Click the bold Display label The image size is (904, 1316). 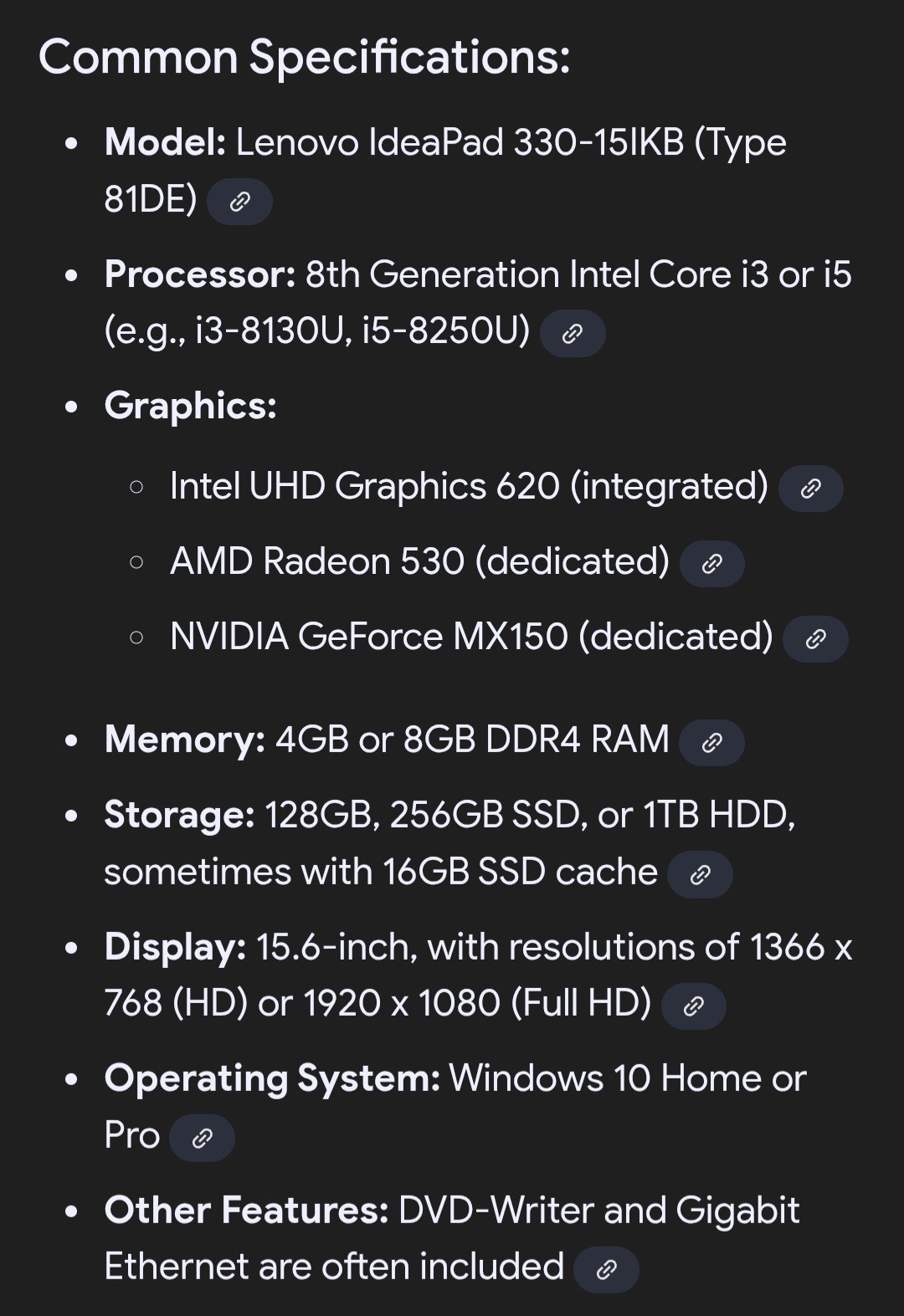[175, 947]
